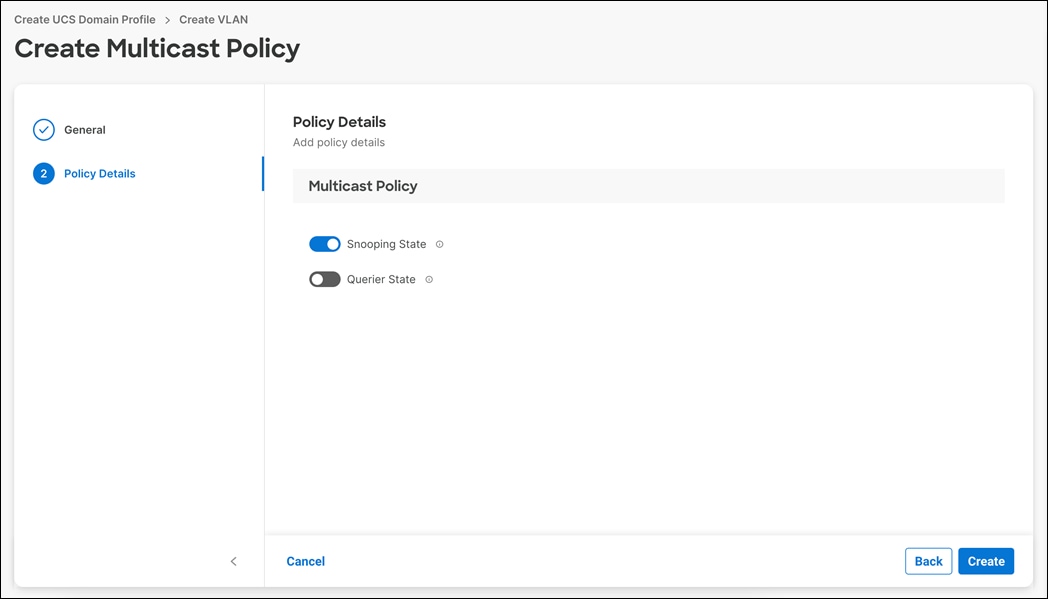Disable the Snooping State toggle
The height and width of the screenshot is (599, 1048).
click(324, 243)
